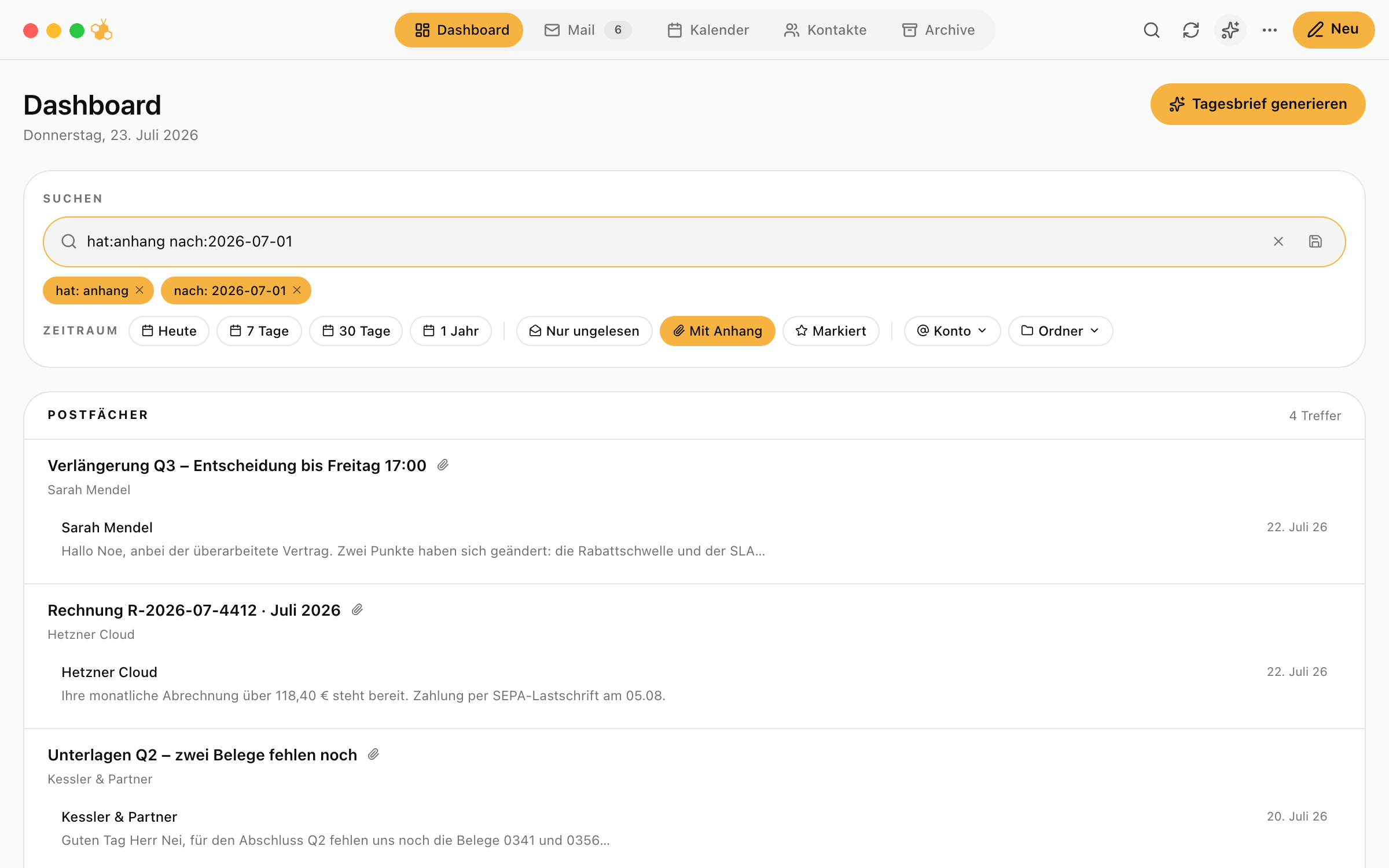The image size is (1389, 868).
Task: Remove the 'hat: anhang' filter chip
Action: point(139,290)
